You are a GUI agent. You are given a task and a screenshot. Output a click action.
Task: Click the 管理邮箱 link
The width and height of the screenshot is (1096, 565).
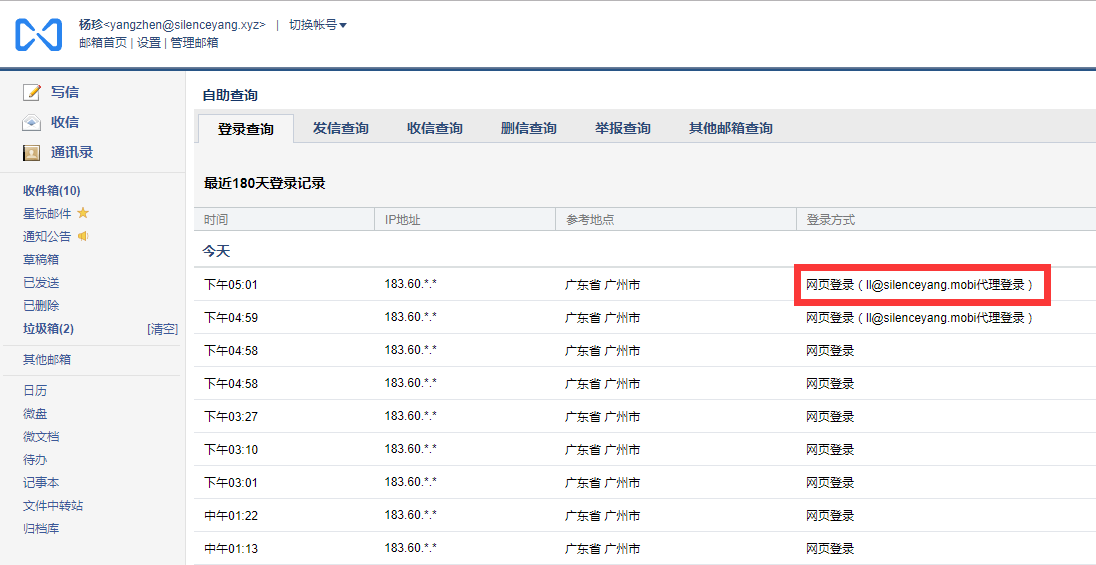pos(194,43)
